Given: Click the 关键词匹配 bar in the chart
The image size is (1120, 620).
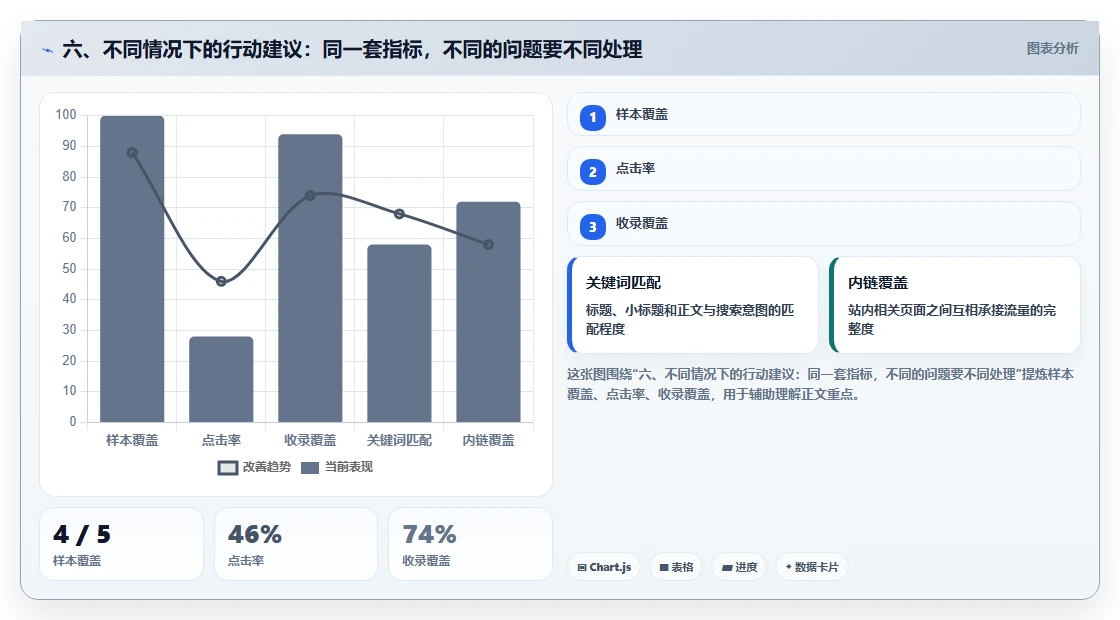Looking at the screenshot, I should tap(399, 333).
